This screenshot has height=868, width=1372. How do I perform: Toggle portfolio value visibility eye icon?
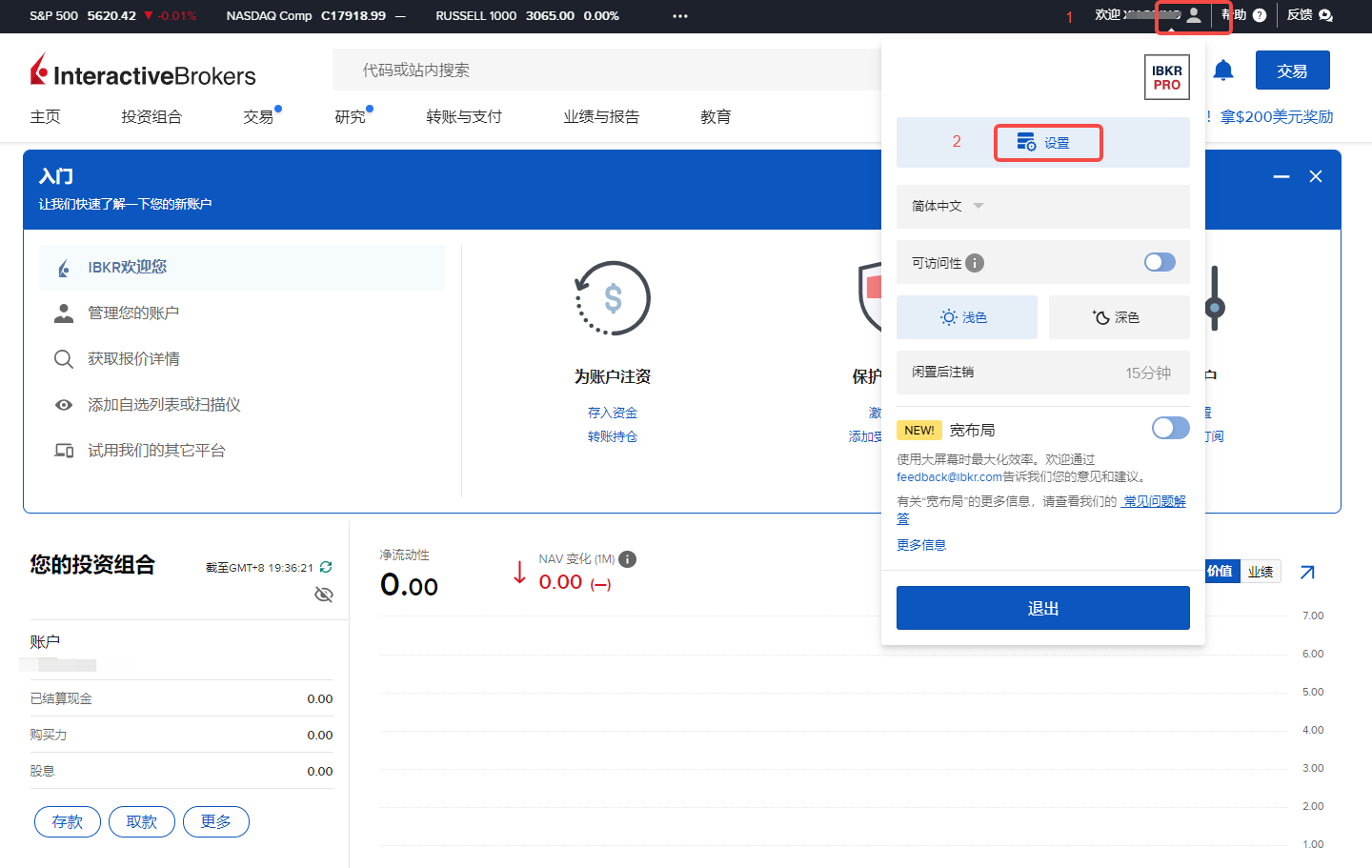[324, 595]
